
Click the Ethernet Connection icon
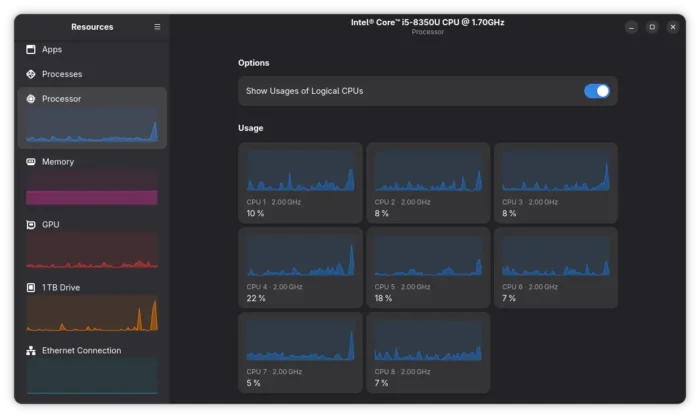[x=31, y=351]
